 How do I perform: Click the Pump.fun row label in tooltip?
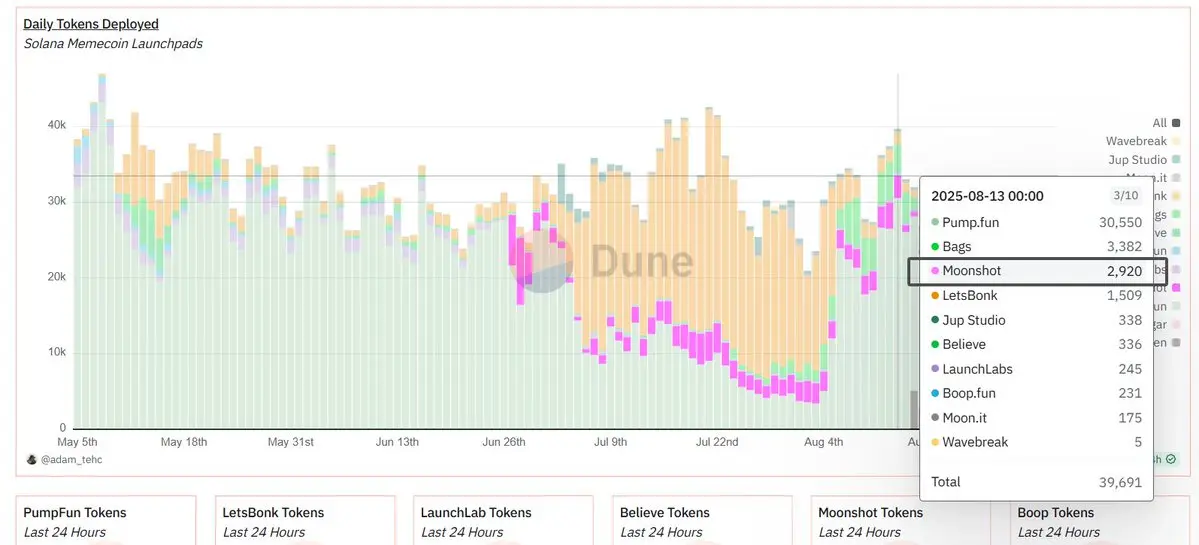coord(970,222)
